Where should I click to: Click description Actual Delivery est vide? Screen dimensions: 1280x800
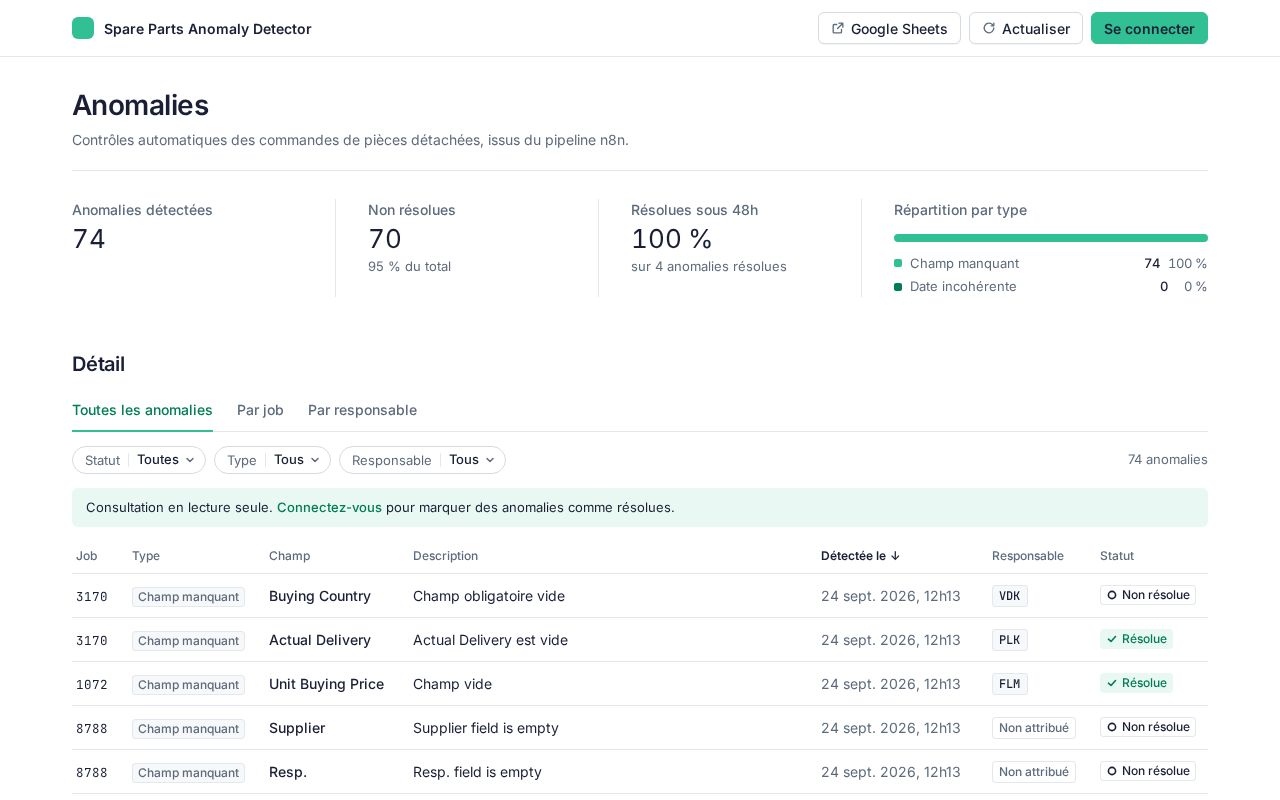tap(491, 640)
